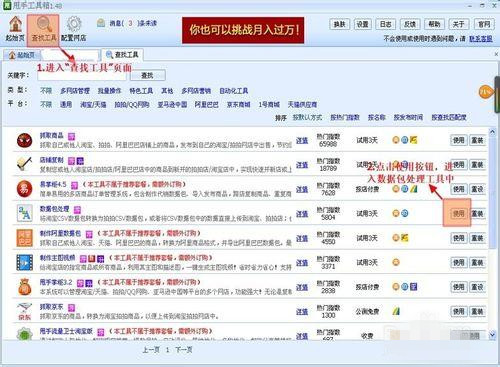Click the red 你也可以挑战月入过万 banner
Viewport: 500px width, 367px height.
(243, 30)
